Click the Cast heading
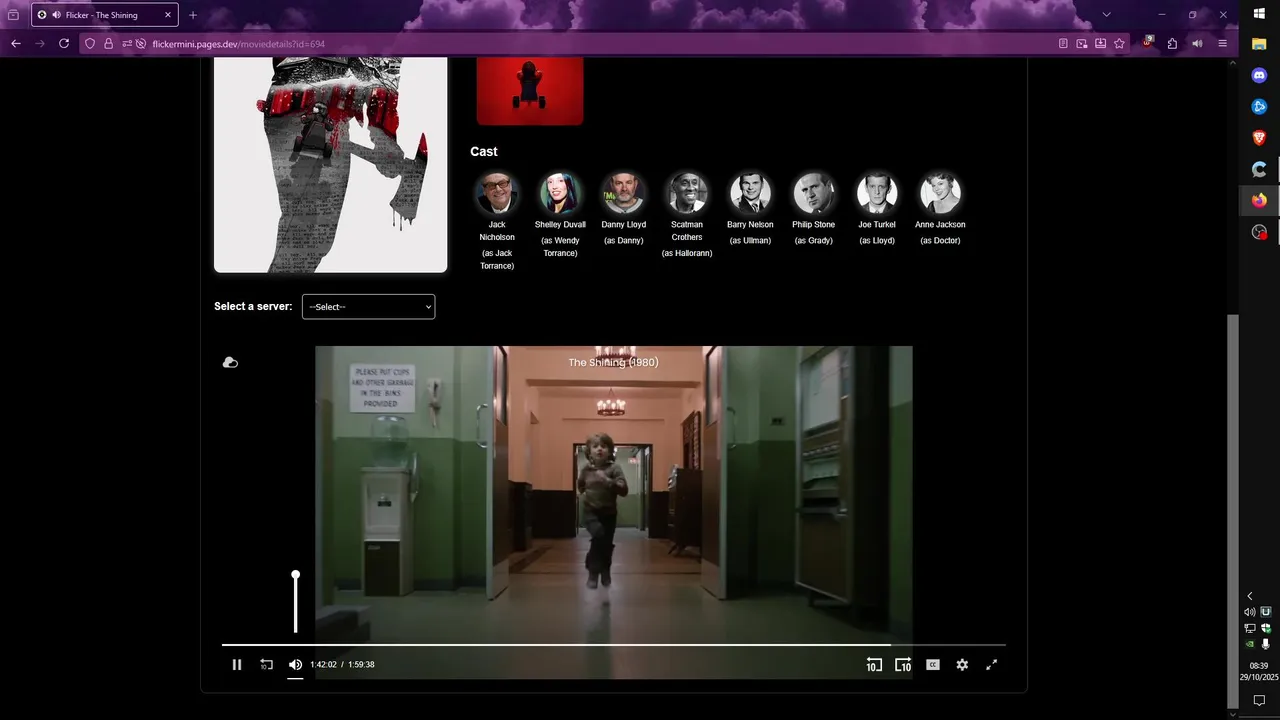Image resolution: width=1280 pixels, height=720 pixels. [x=484, y=152]
